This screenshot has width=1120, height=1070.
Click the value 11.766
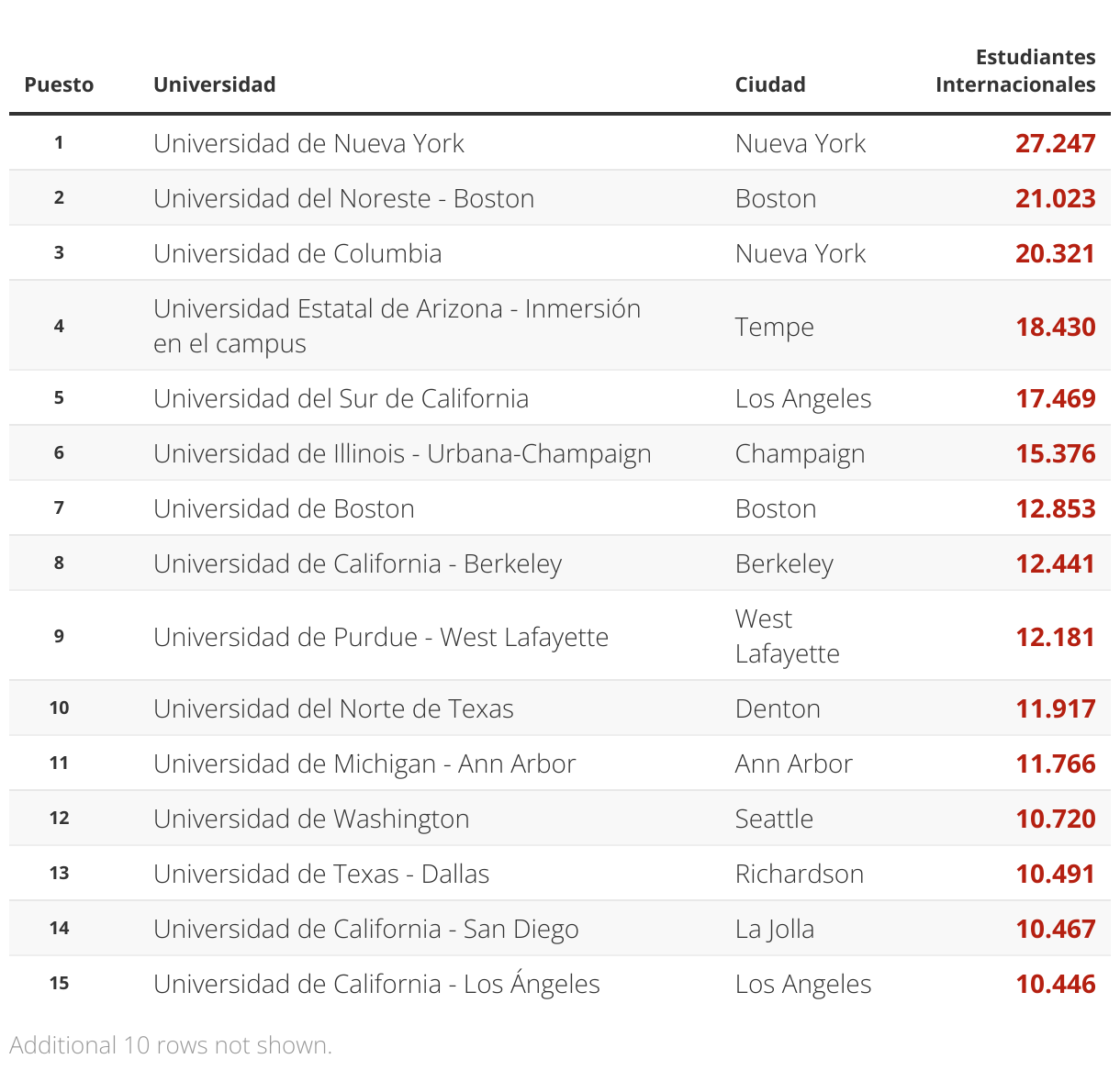(x=1055, y=763)
